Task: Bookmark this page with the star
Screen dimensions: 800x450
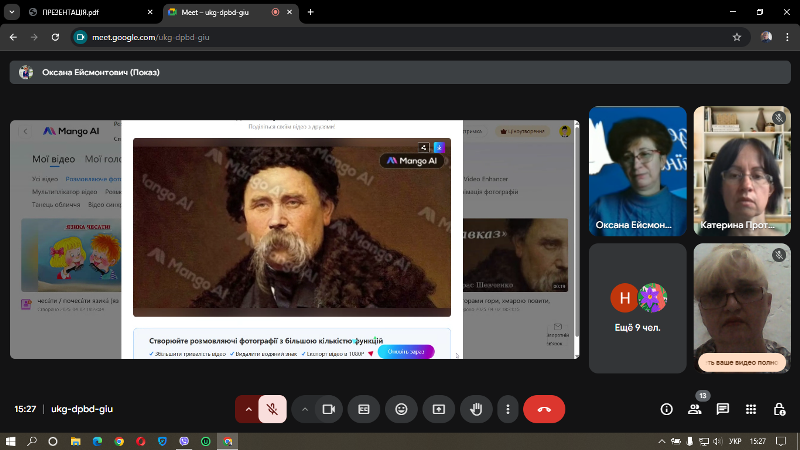Action: point(737,37)
